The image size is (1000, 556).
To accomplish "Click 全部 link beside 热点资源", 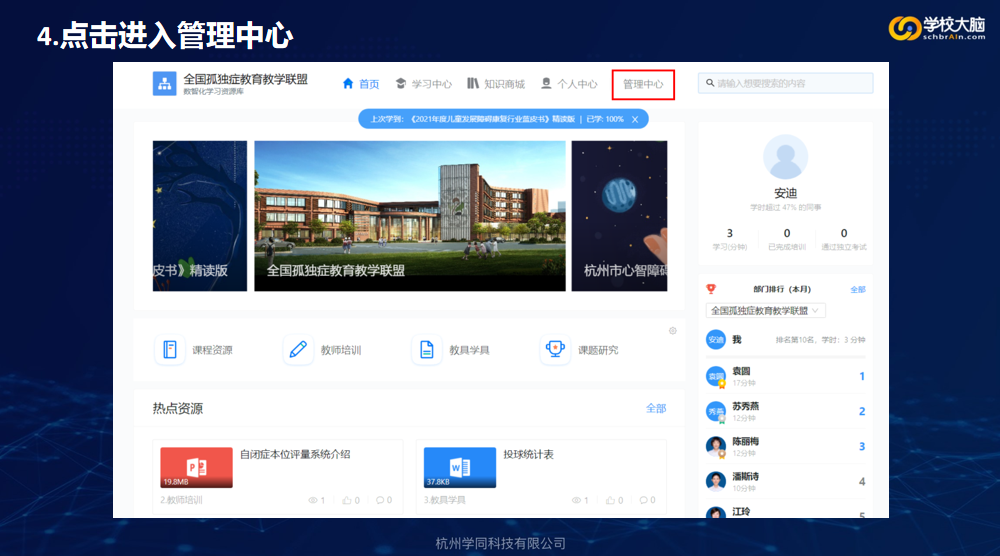I will click(656, 408).
